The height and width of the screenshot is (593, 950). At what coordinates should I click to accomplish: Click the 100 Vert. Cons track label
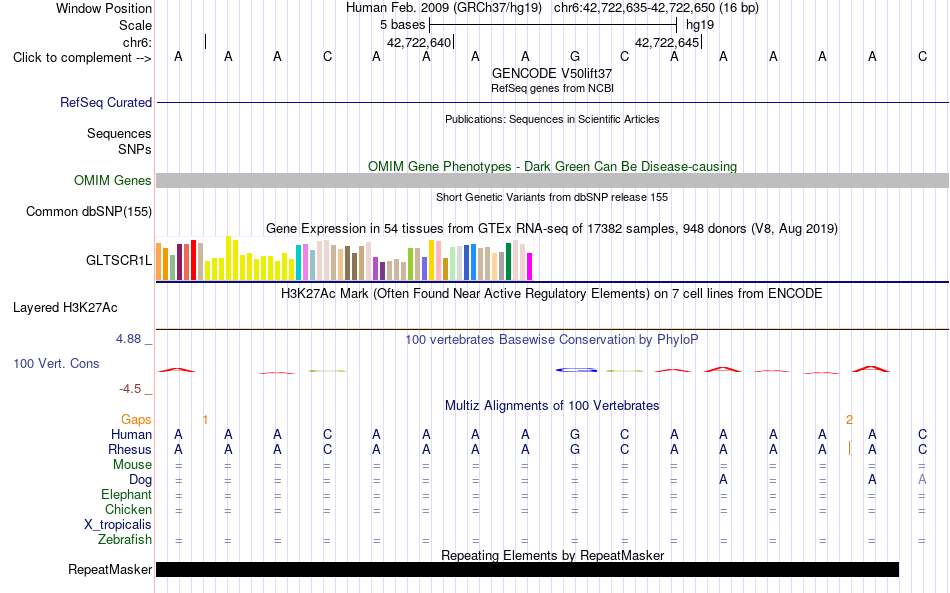56,363
